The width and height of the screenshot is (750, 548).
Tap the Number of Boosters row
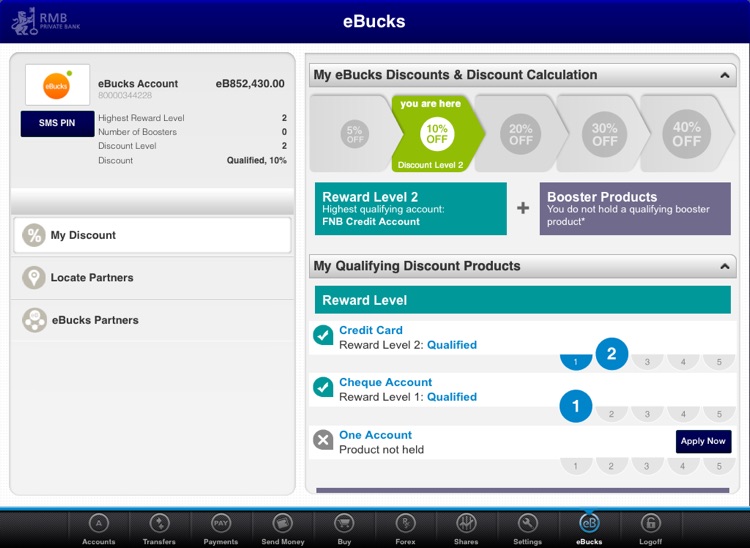[192, 132]
